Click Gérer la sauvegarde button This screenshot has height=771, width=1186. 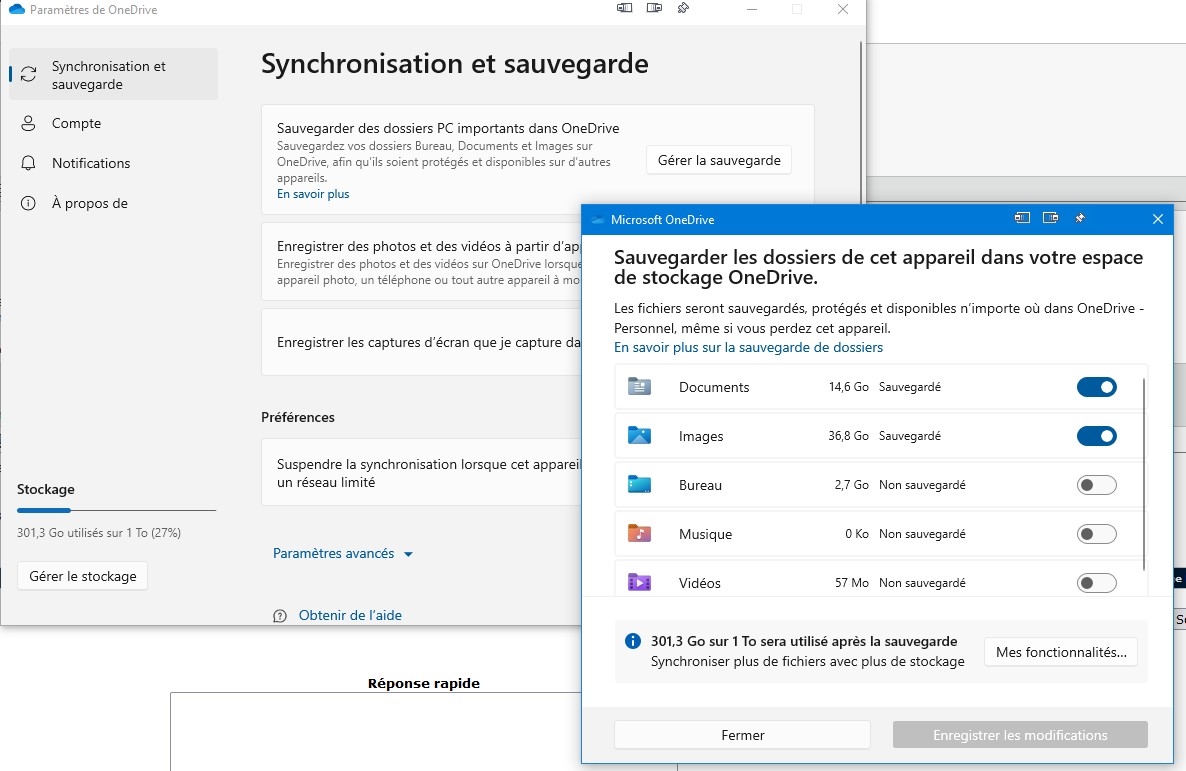719,160
